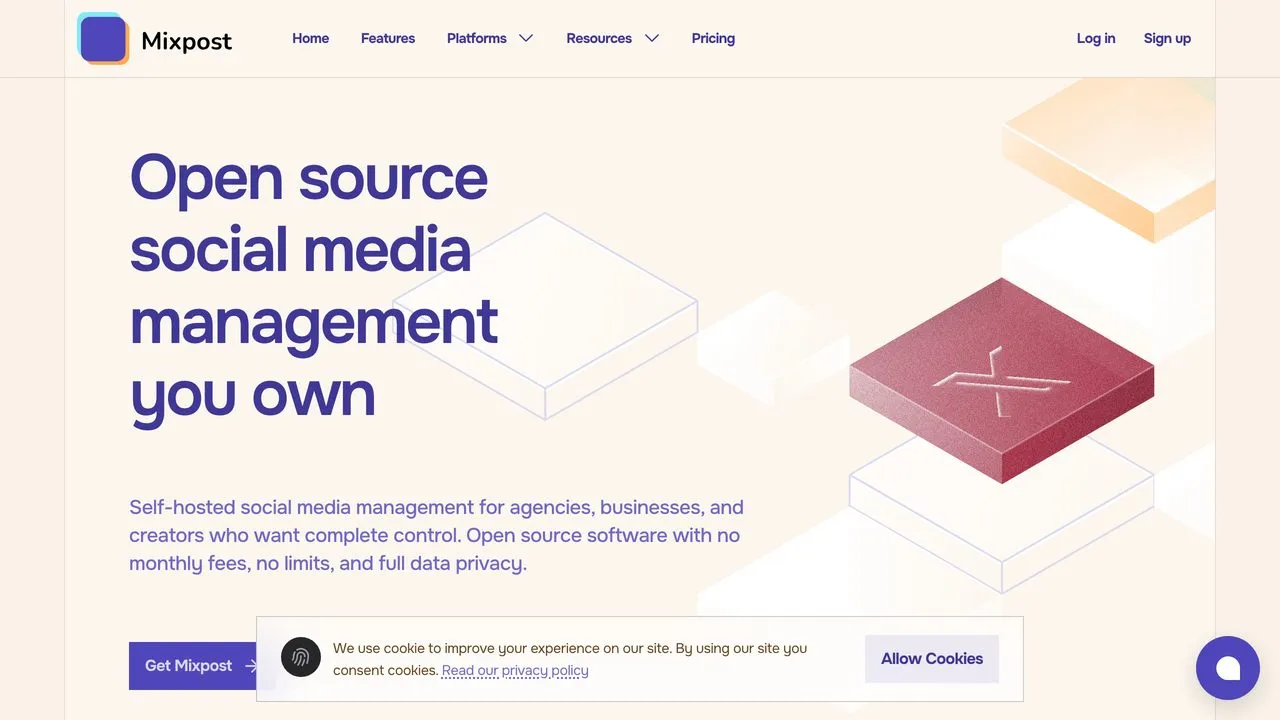
Task: Open the Features menu item
Action: point(388,38)
